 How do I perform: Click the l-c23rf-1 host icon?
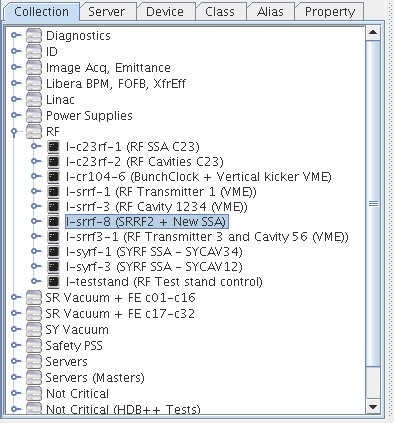(x=53, y=146)
